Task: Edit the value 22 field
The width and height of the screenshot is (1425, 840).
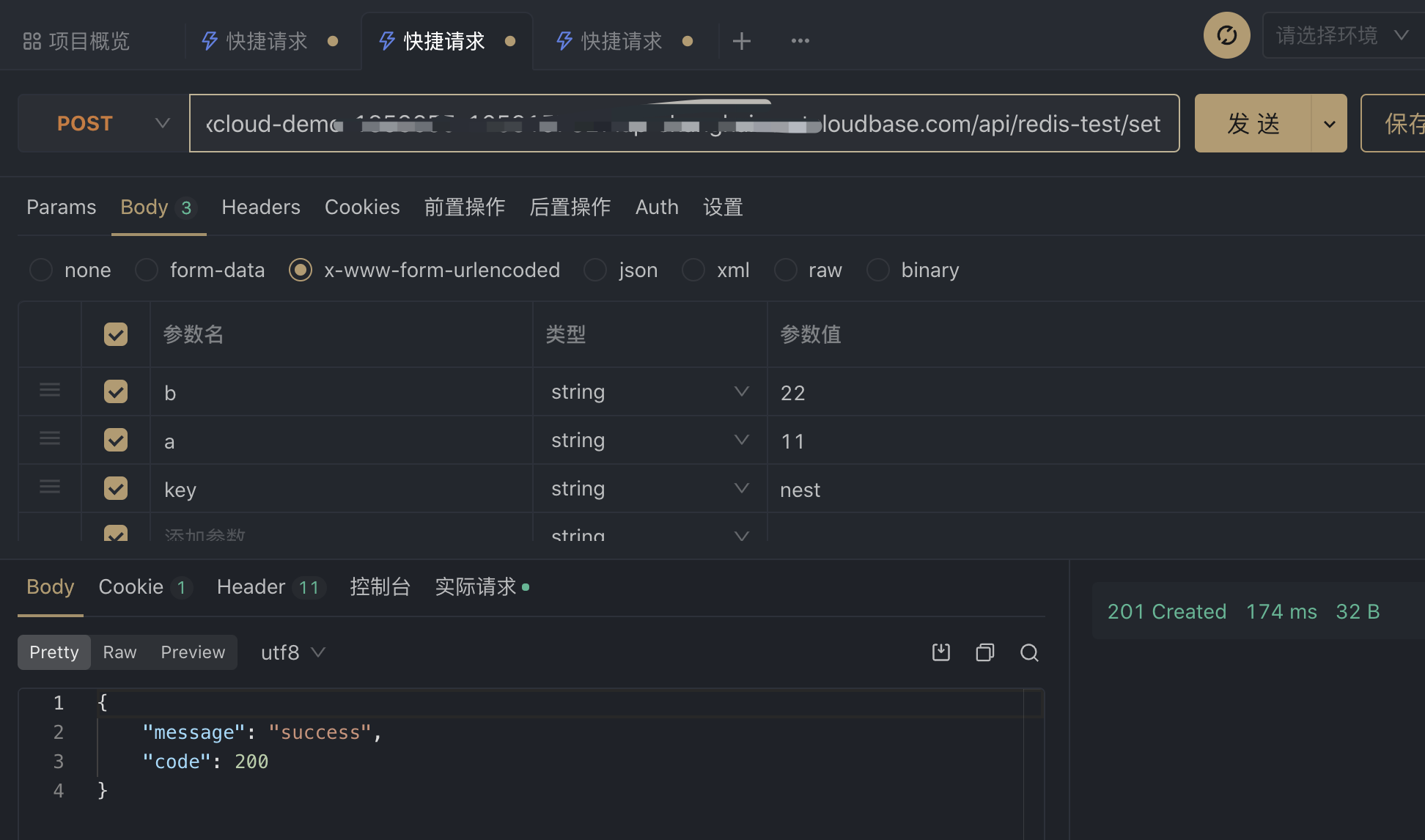Action: [x=1096, y=392]
